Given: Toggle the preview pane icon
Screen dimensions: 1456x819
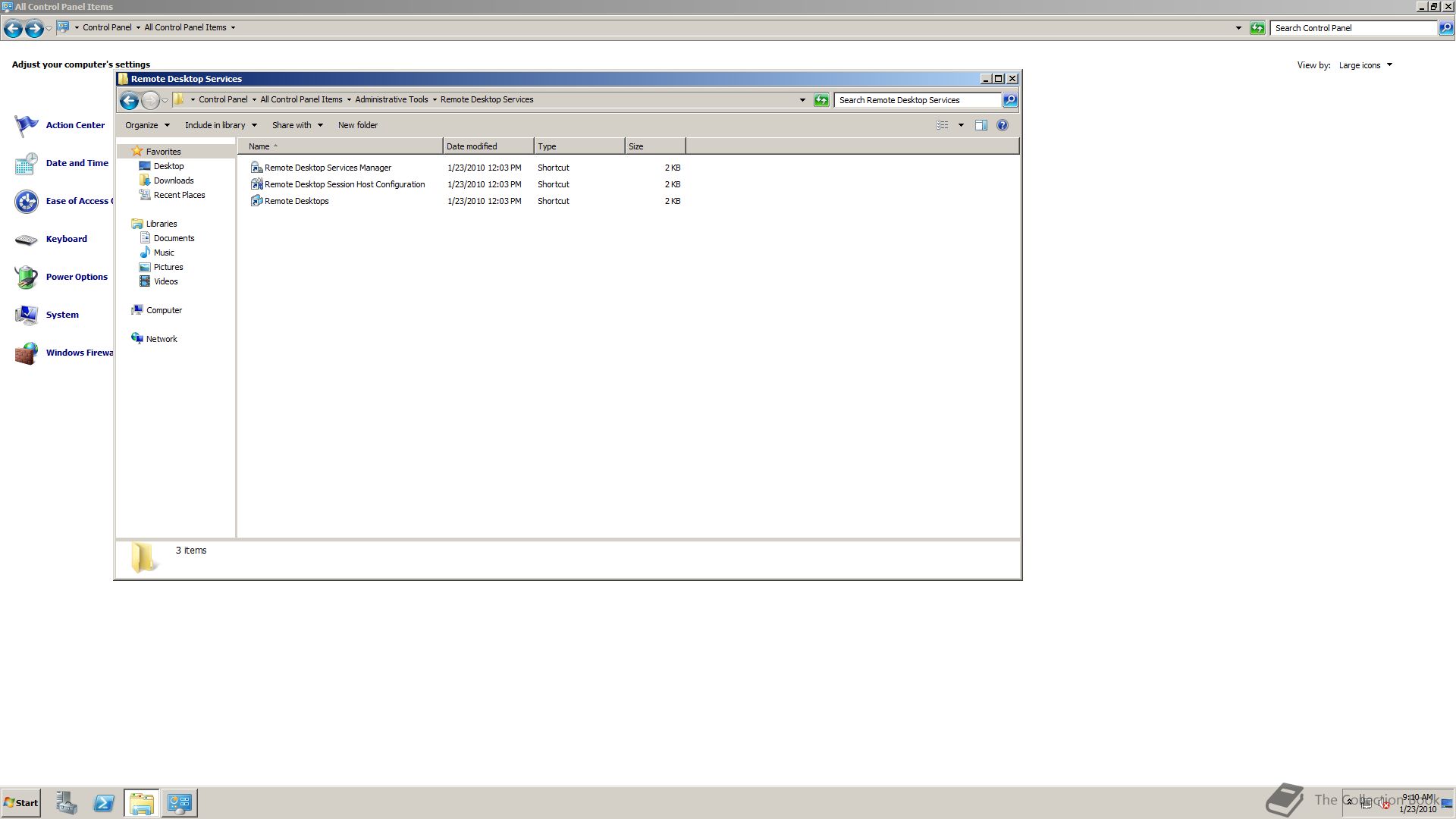Looking at the screenshot, I should (x=981, y=125).
